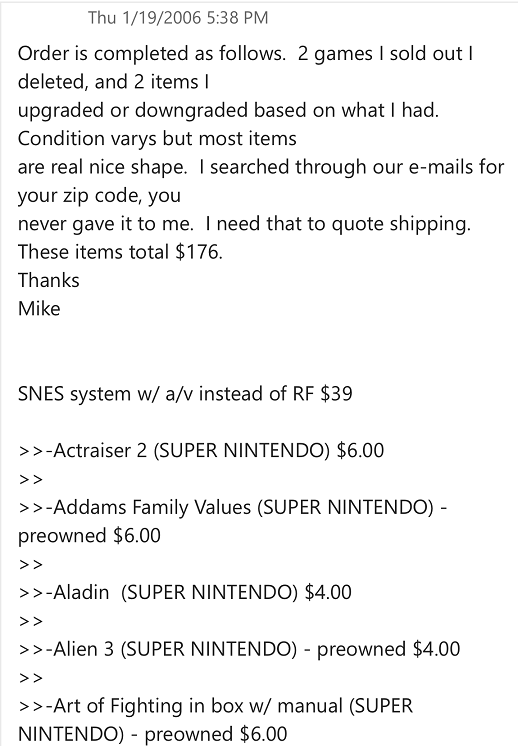Click the 'upgraded or downgraded' sentence
Viewport: 518px width, 746px height.
228,110
